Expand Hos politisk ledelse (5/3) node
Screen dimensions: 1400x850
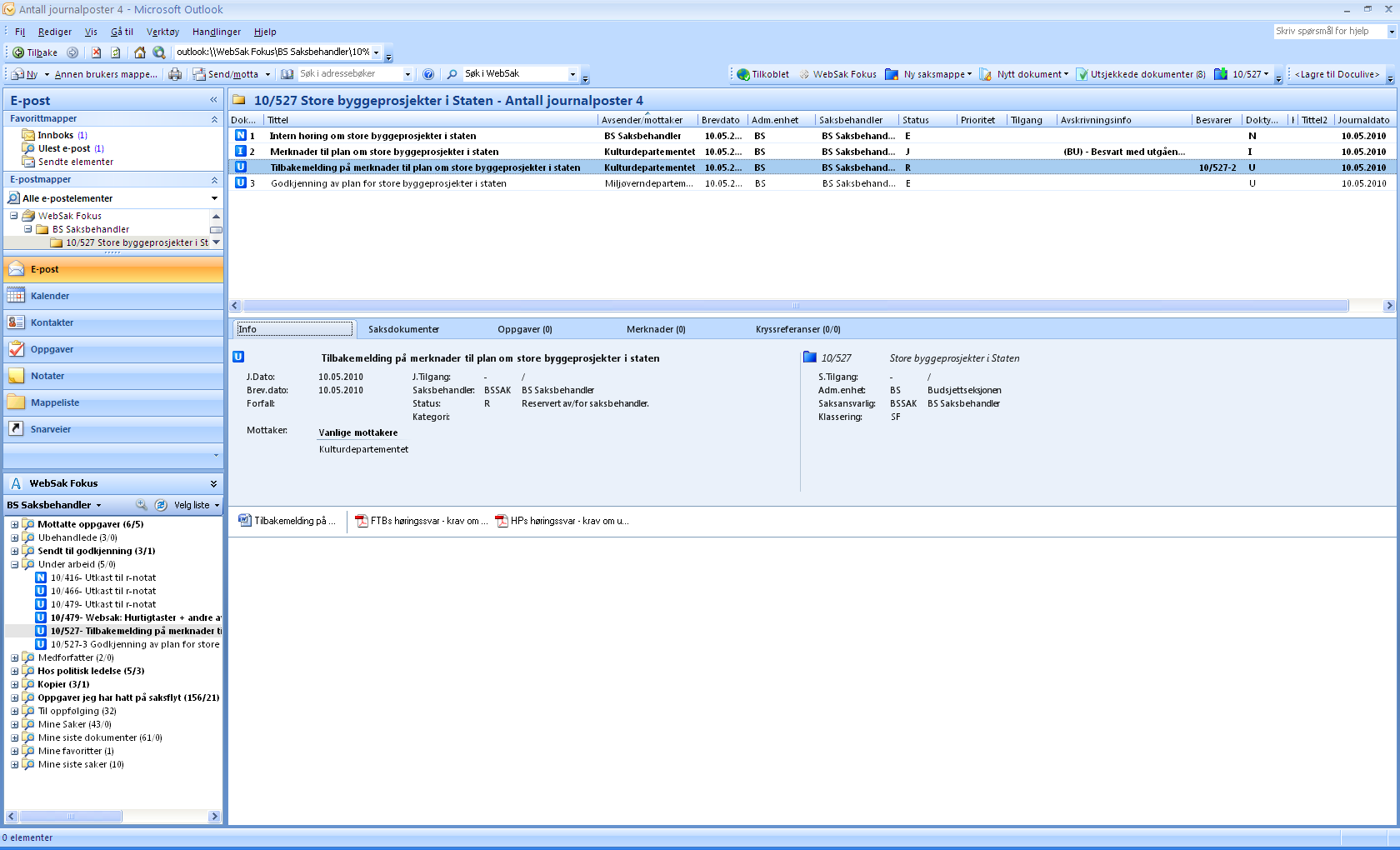point(14,672)
